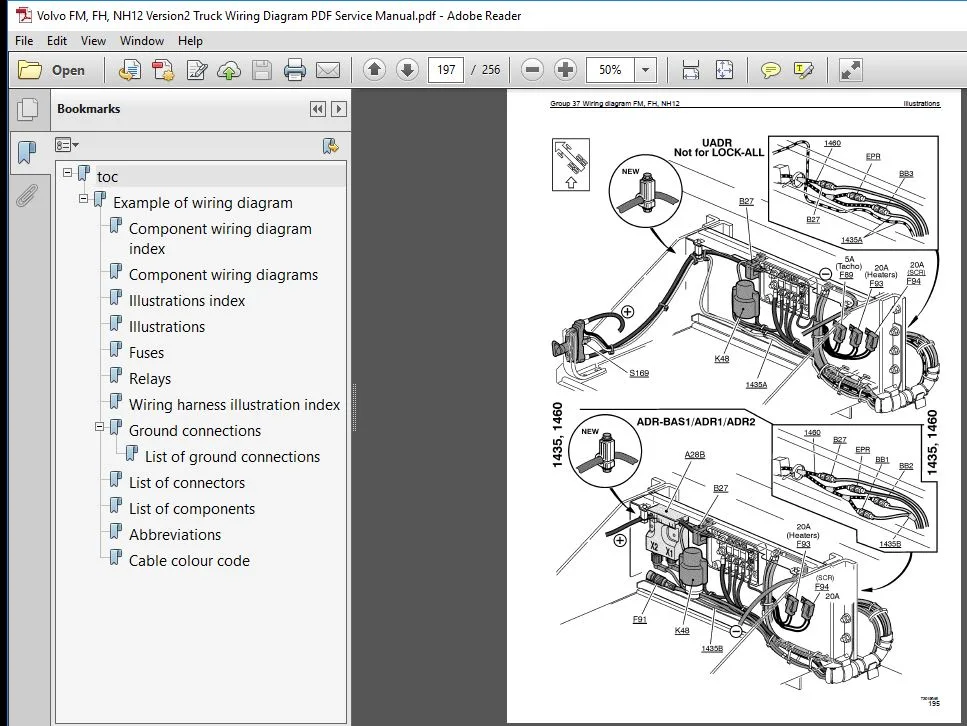Click the highlight text tool icon
Image resolution: width=967 pixels, height=726 pixels.
(x=804, y=70)
